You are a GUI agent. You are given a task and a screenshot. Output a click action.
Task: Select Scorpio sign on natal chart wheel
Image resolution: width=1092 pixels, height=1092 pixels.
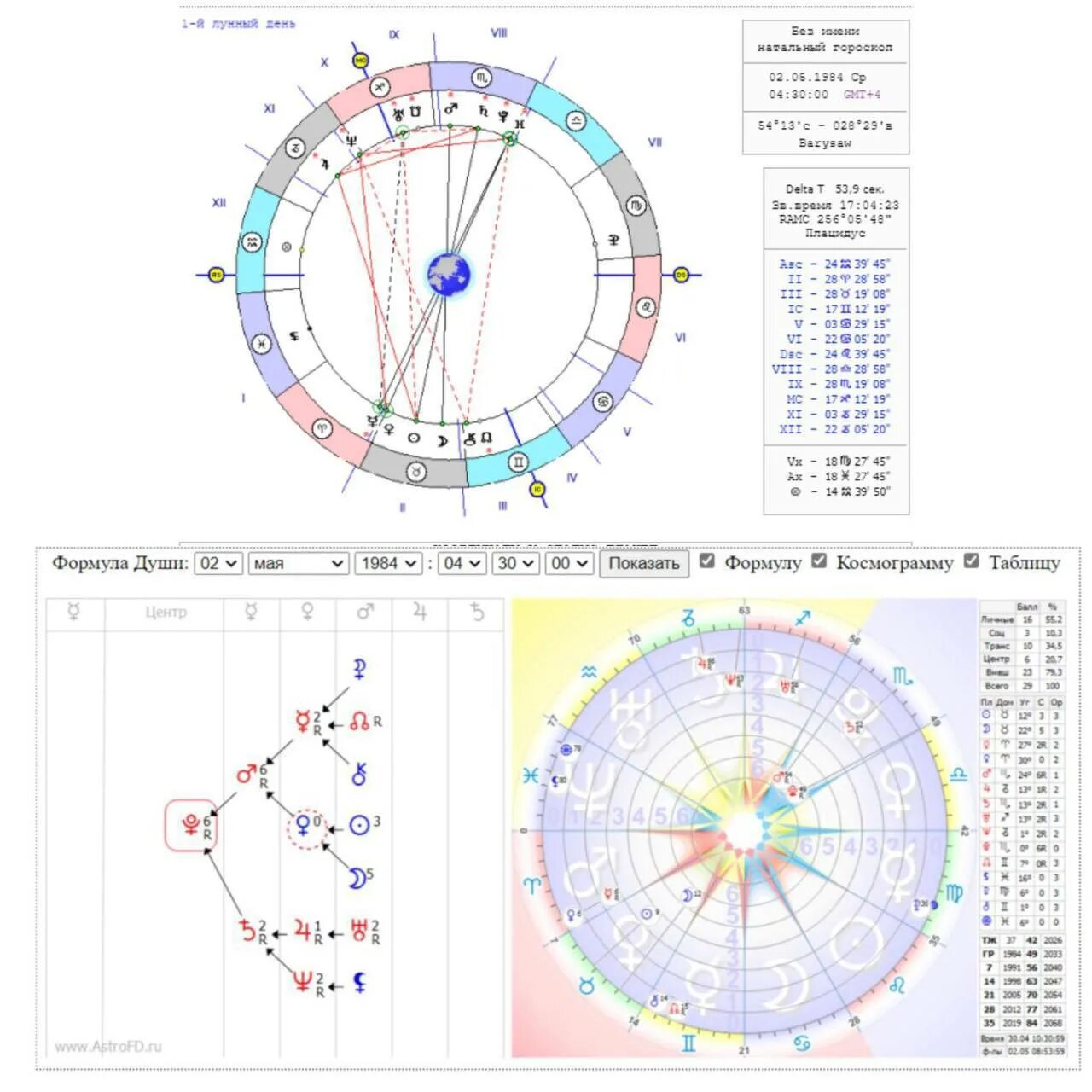pyautogui.click(x=482, y=78)
